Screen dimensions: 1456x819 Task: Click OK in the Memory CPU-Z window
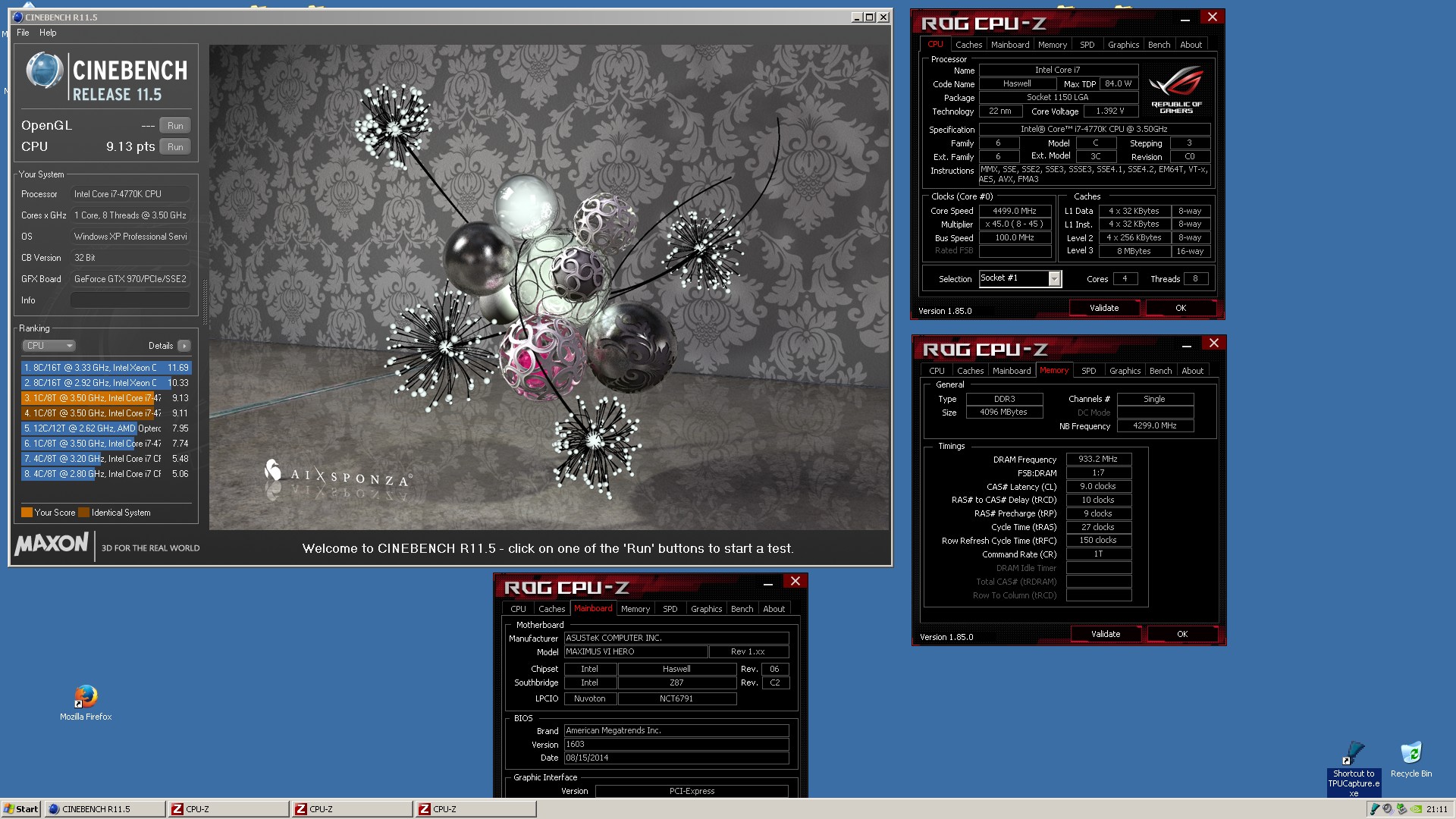pyautogui.click(x=1182, y=634)
